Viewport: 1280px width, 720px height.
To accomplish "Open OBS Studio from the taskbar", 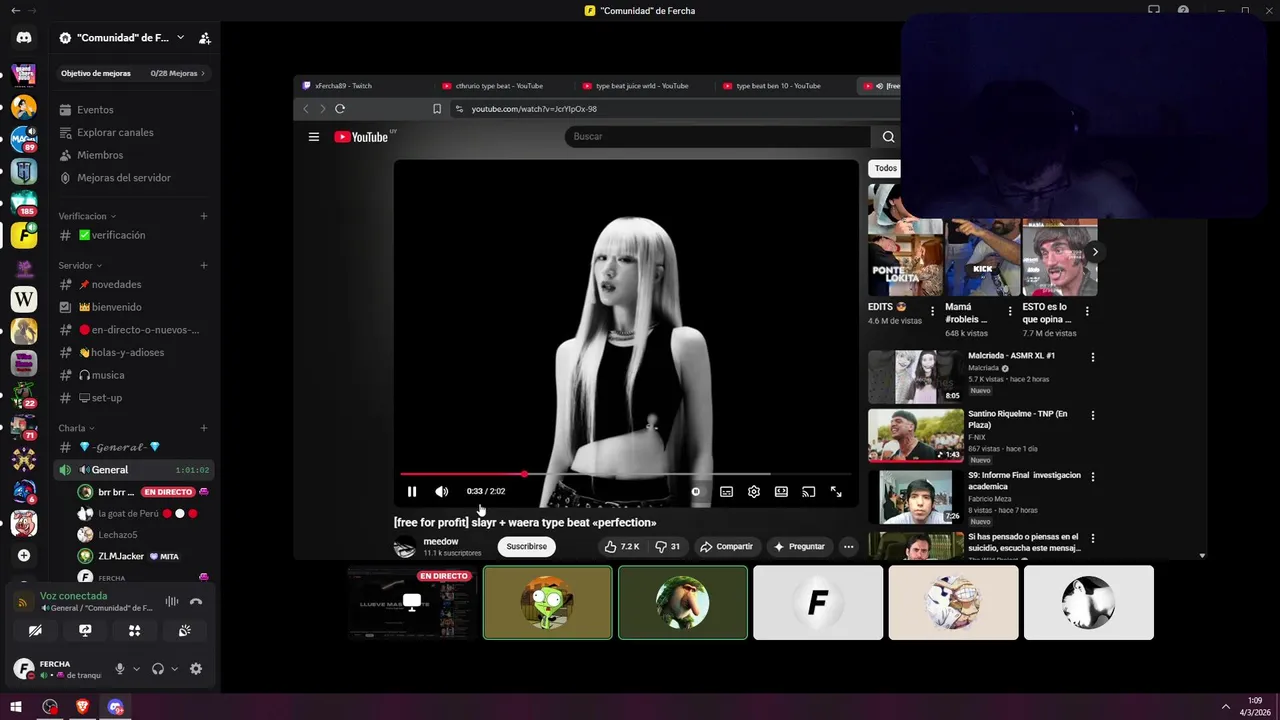I will pyautogui.click(x=50, y=707).
